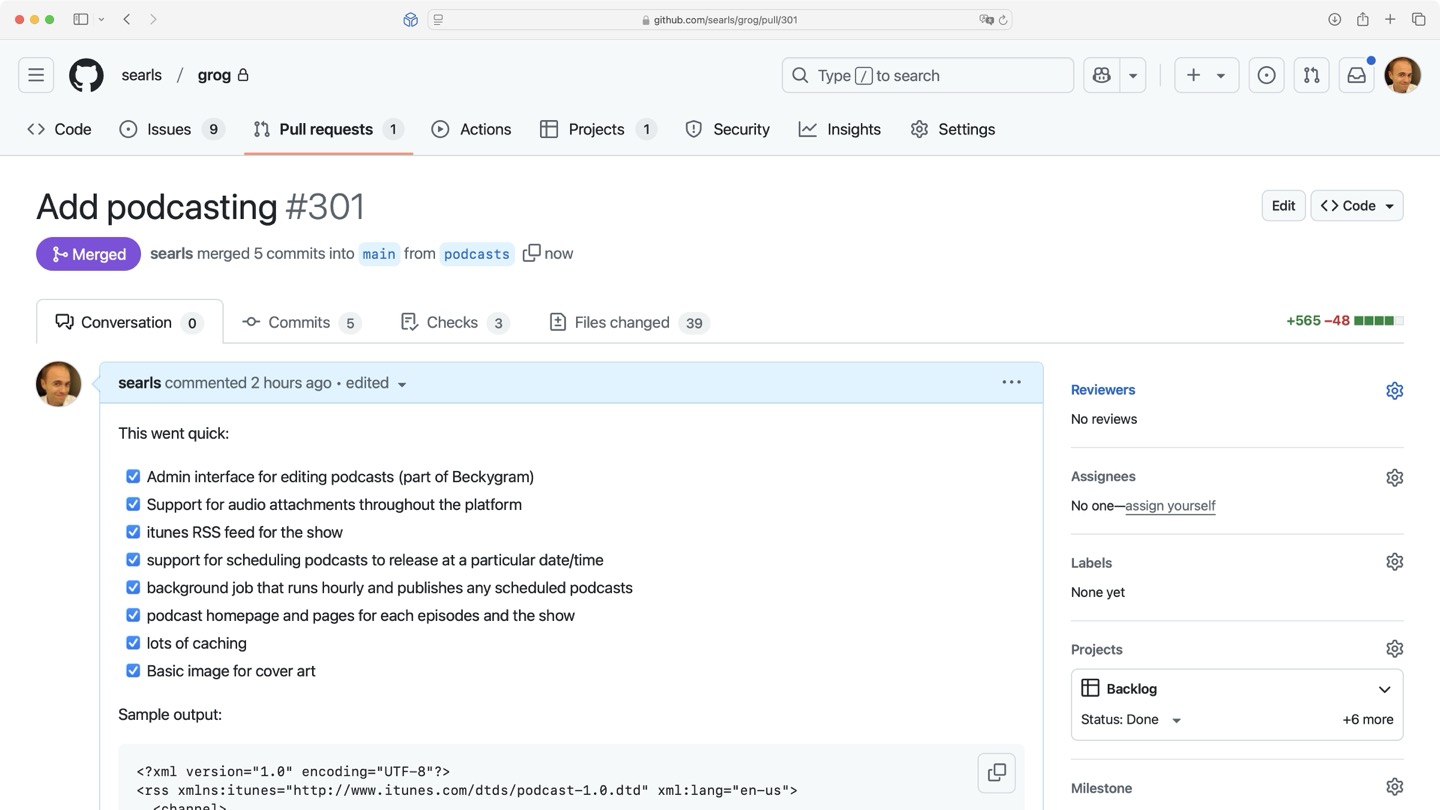This screenshot has height=810, width=1440.
Task: Toggle 'itunes RSS feed for the show' checkbox
Action: pos(133,532)
